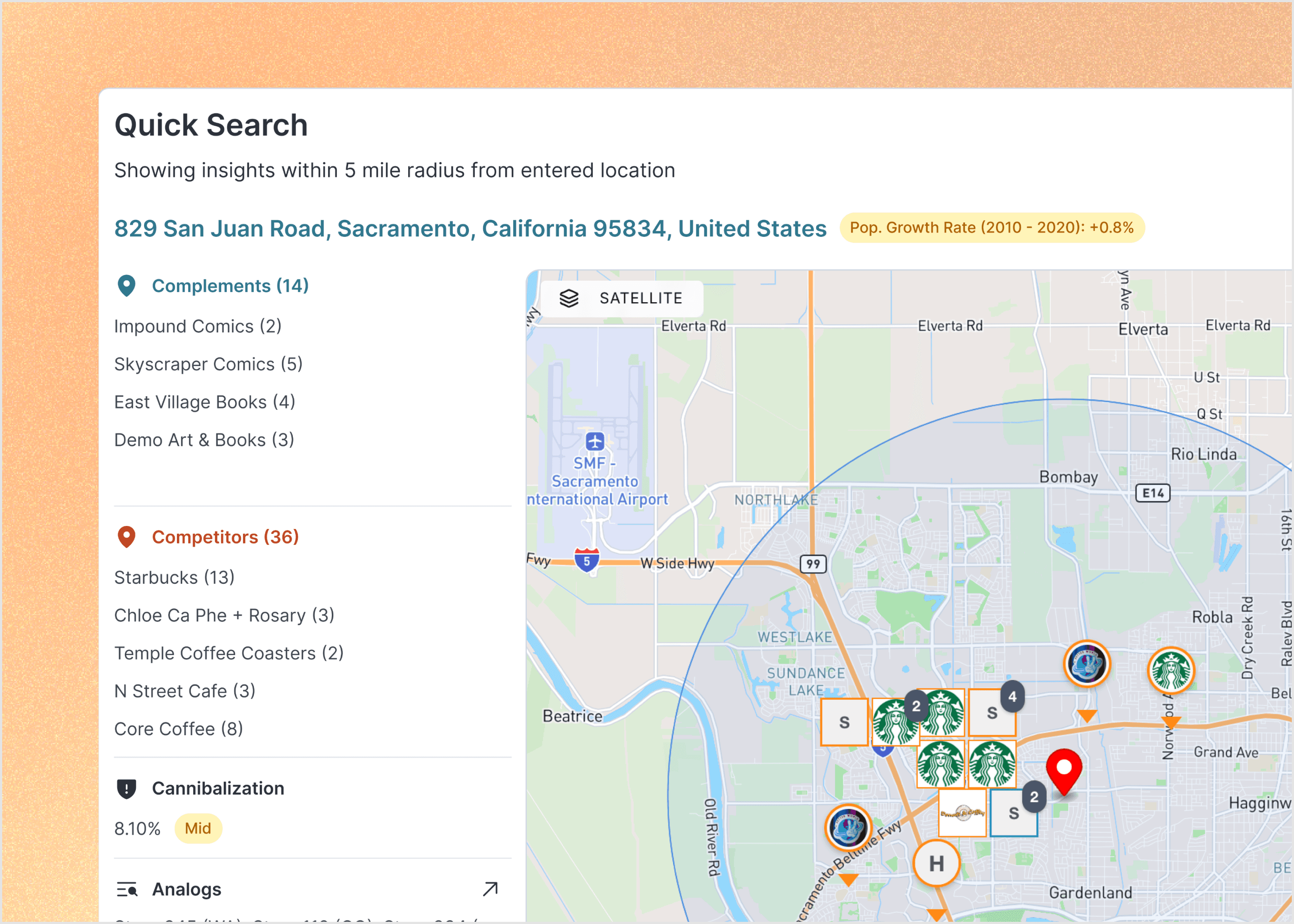This screenshot has height=924, width=1294.
Task: Click the SMF airport icon on map
Action: tap(594, 441)
